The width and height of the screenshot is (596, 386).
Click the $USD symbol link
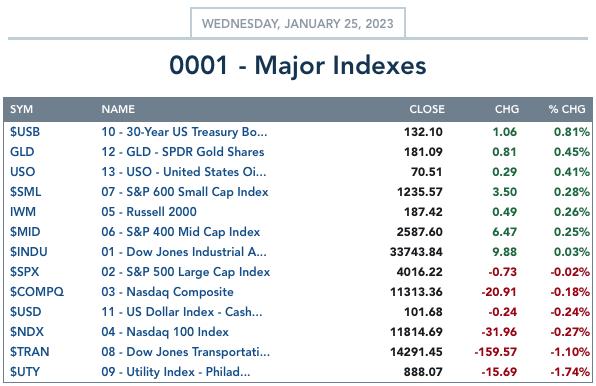[x=25, y=312]
